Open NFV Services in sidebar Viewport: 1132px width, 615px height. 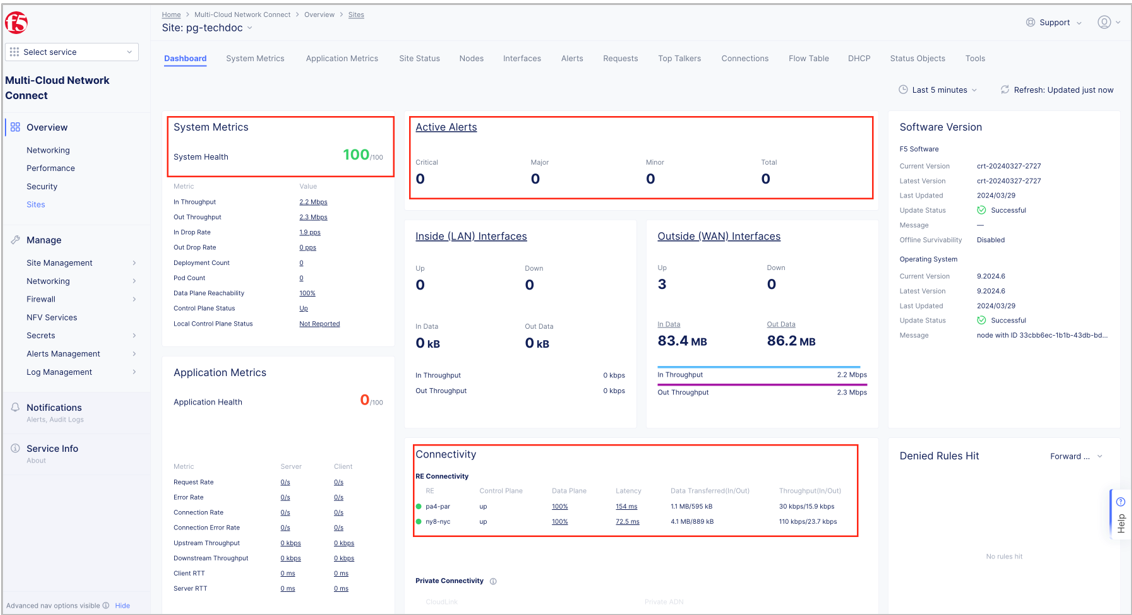51,318
